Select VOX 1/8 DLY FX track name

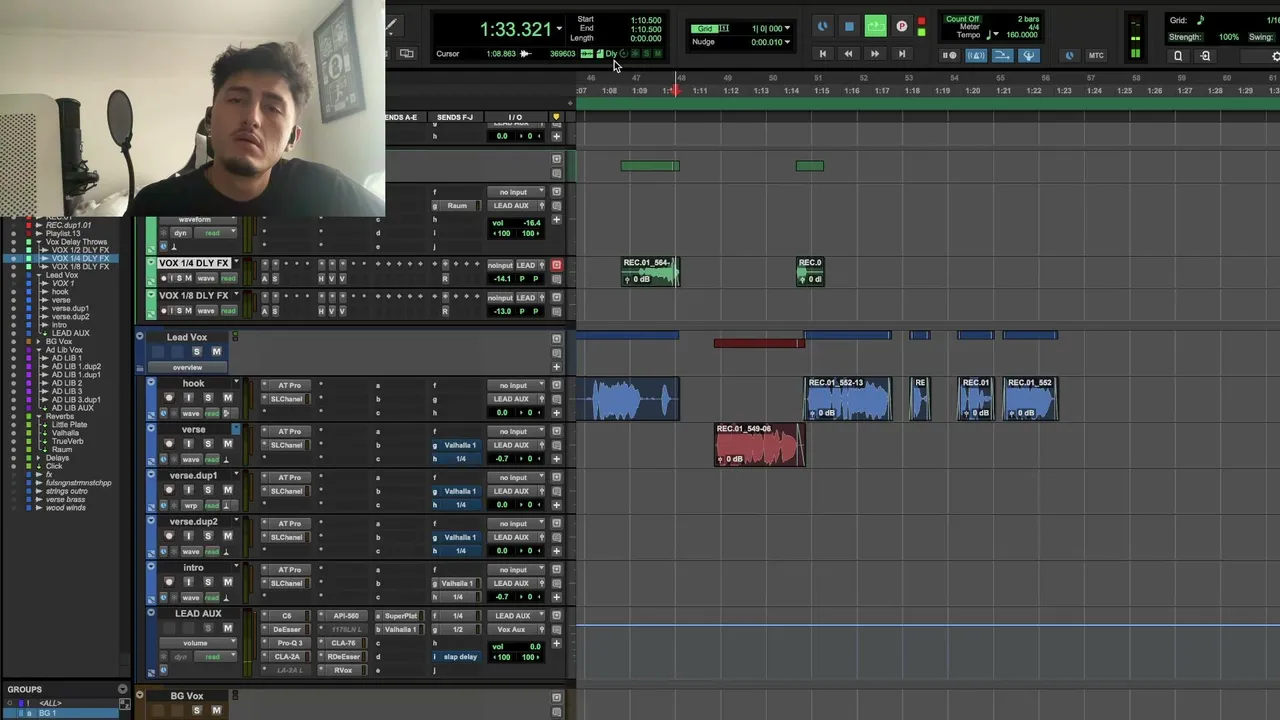194,295
